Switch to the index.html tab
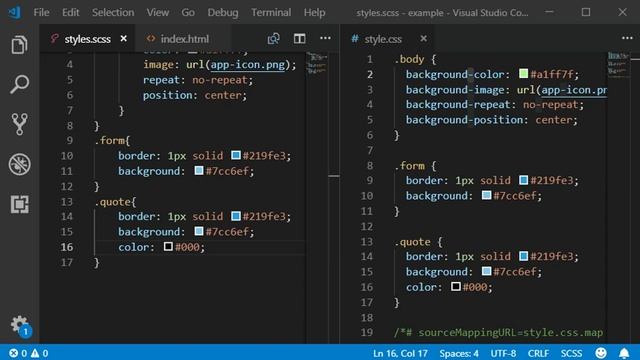The image size is (640, 360). [184, 39]
